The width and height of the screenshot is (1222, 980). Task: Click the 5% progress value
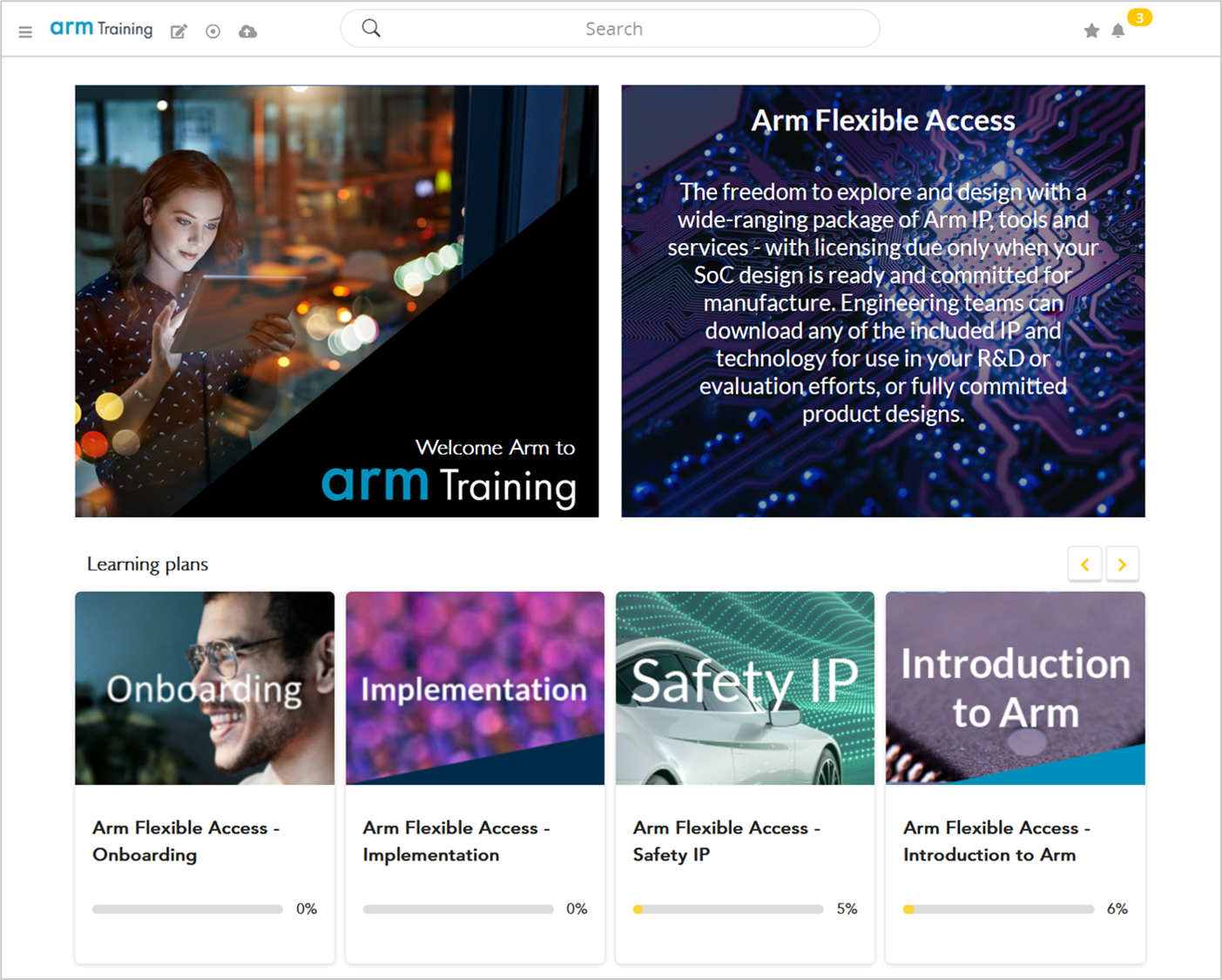[847, 909]
